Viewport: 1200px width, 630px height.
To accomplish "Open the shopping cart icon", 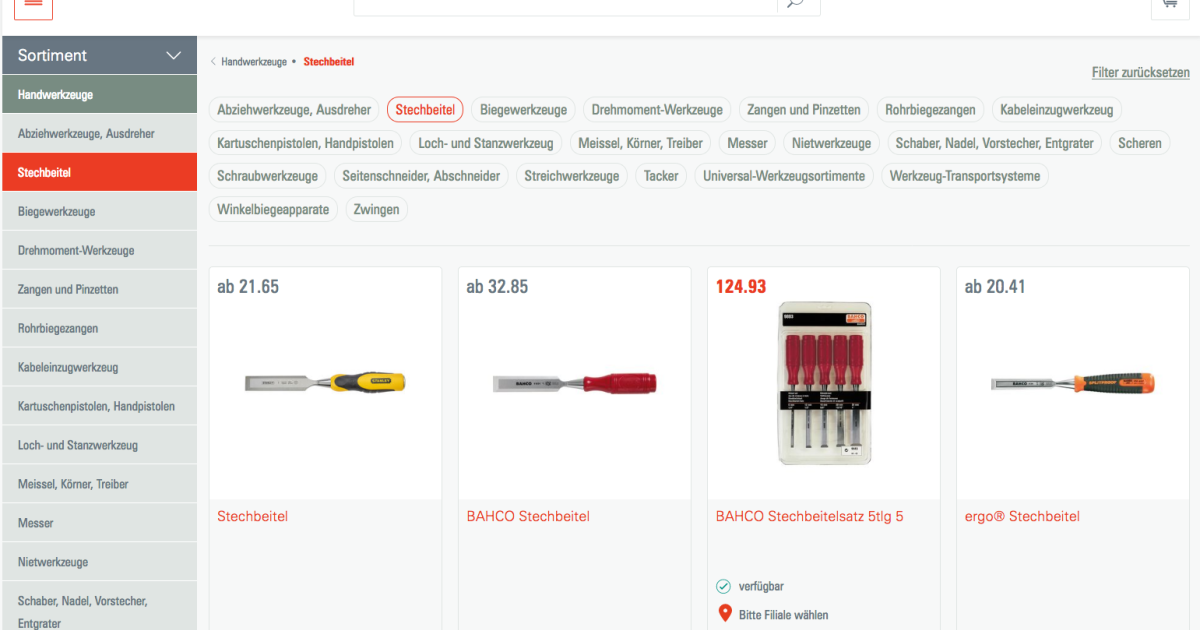I will tap(1169, 5).
